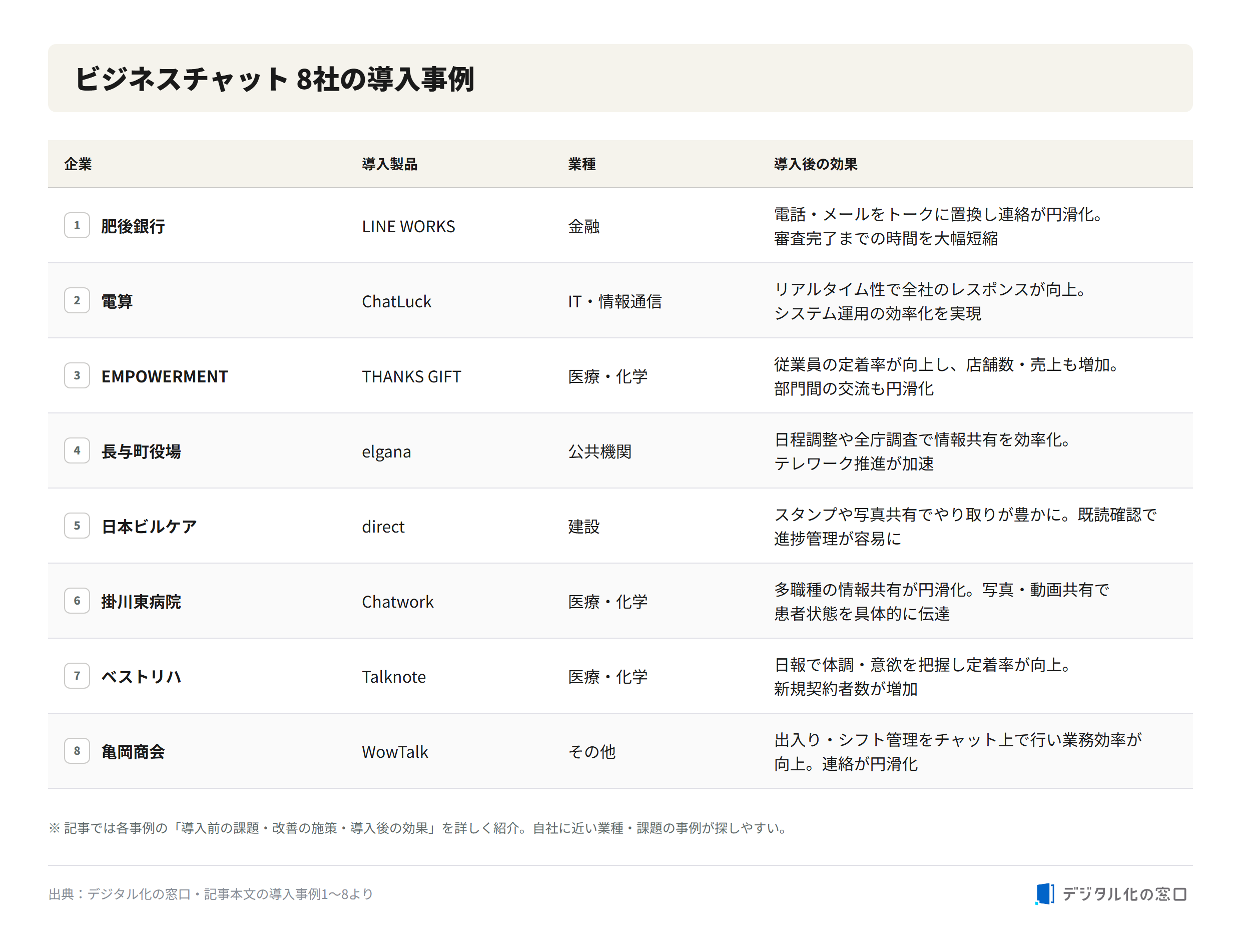Click the デジタル化の窓口 logo icon
Viewport: 1241px width, 952px height.
point(1044,894)
